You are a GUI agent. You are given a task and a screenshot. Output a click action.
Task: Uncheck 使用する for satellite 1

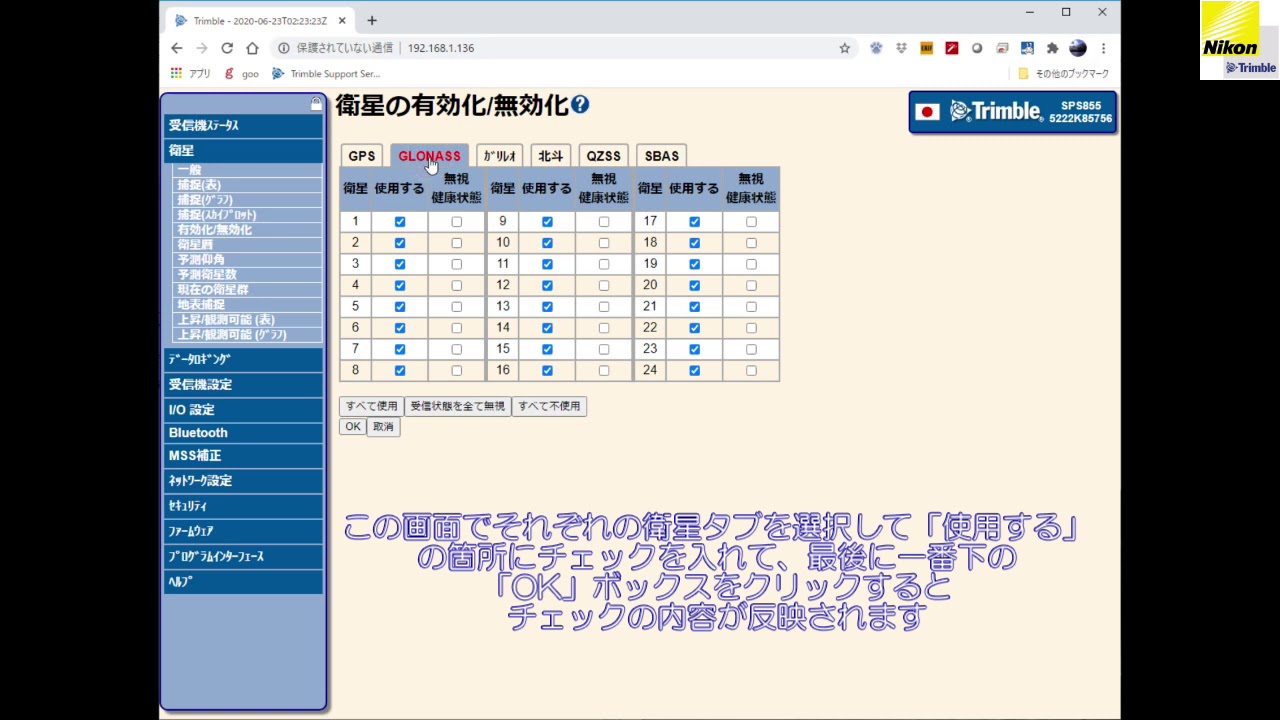tap(400, 222)
